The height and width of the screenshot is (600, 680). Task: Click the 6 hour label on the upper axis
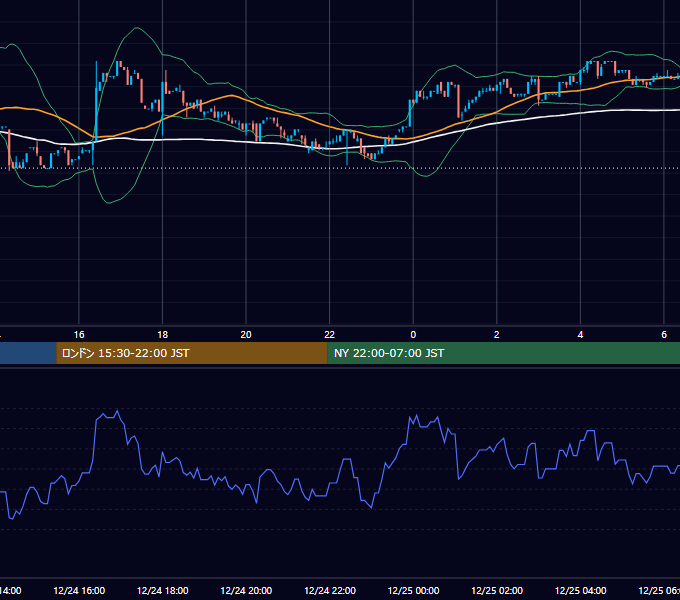click(664, 335)
